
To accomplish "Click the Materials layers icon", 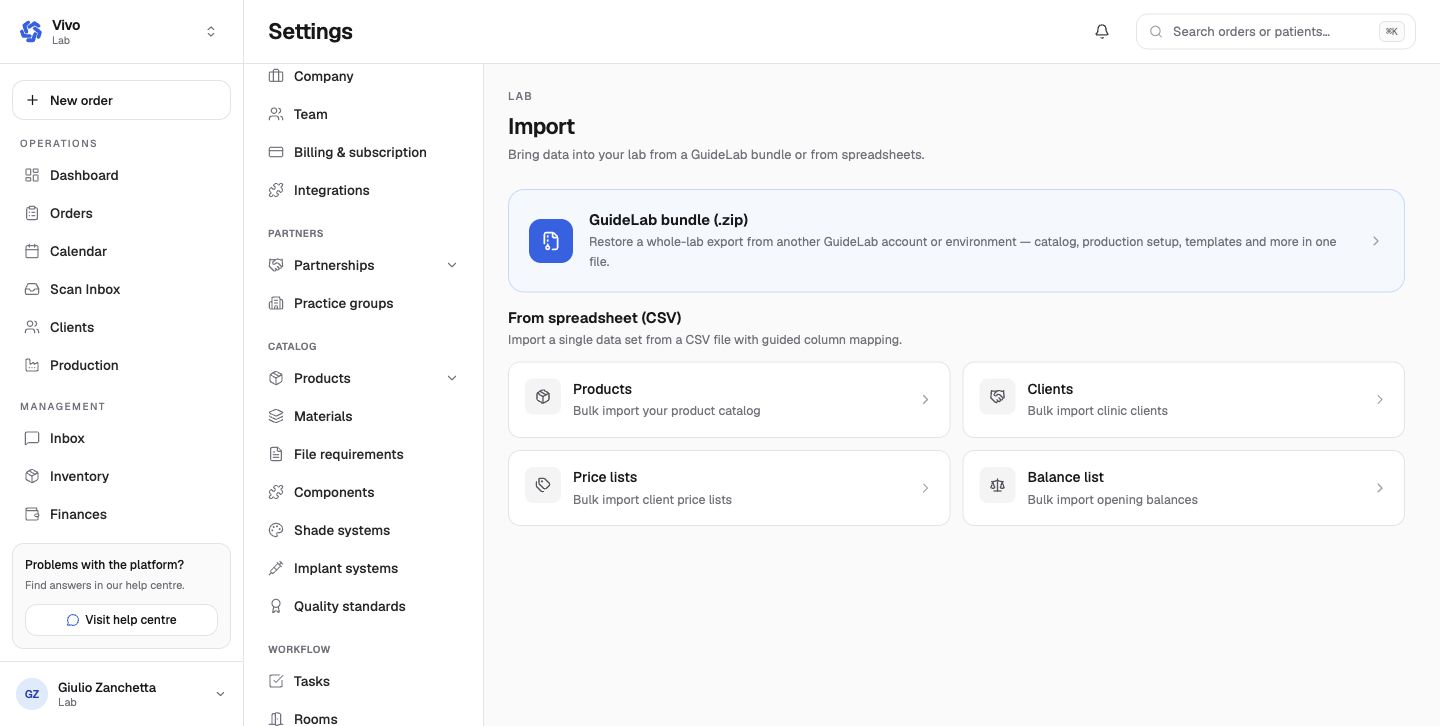I will [276, 416].
